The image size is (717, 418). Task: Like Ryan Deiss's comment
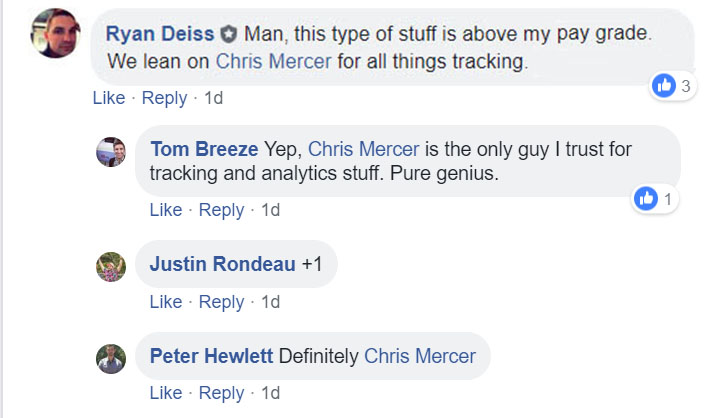pyautogui.click(x=109, y=98)
